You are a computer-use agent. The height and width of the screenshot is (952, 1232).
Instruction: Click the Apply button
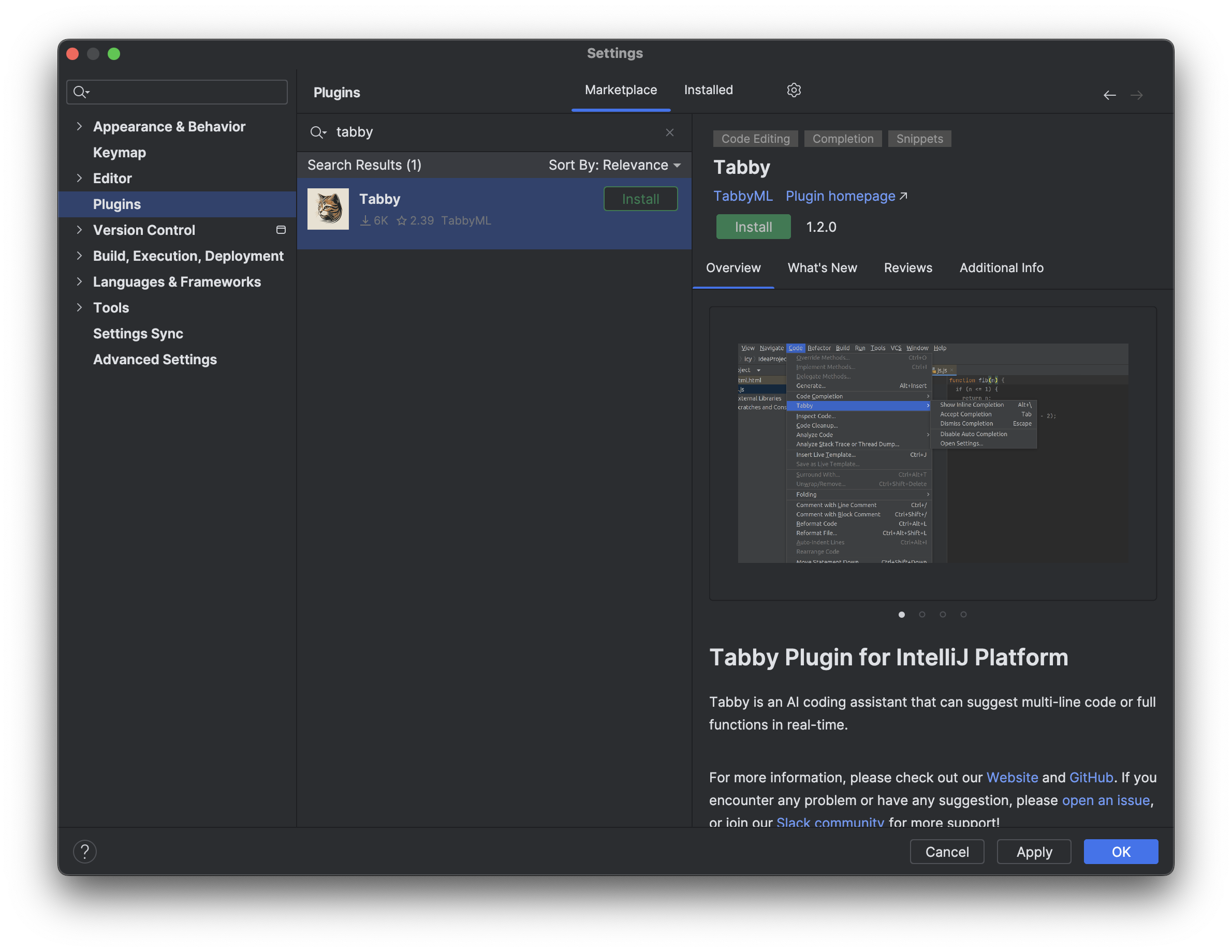(x=1033, y=851)
